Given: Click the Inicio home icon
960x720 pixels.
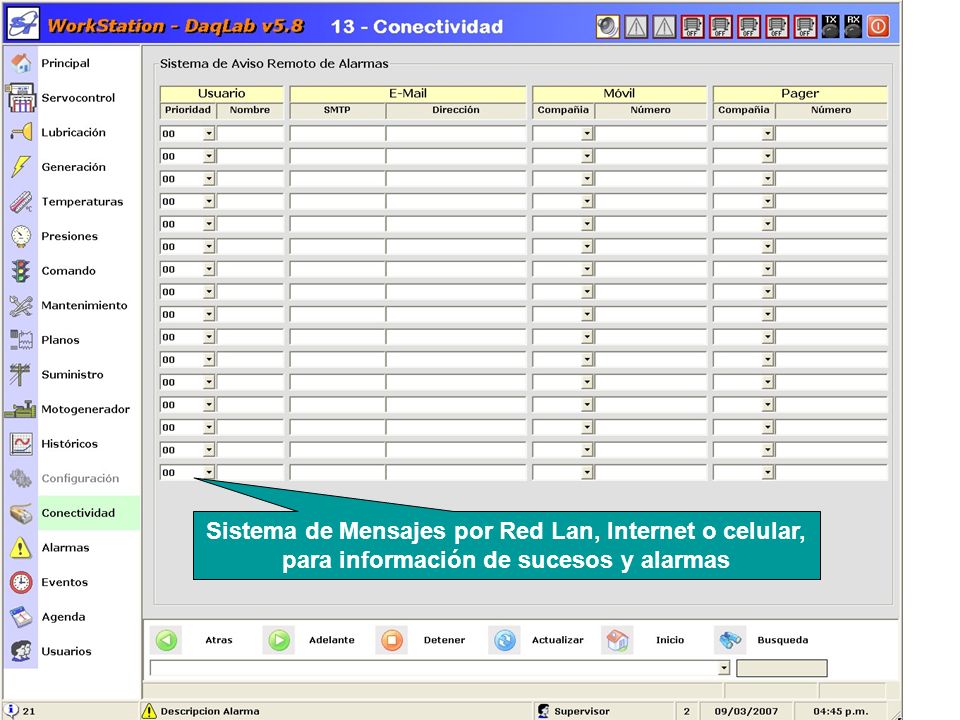Looking at the screenshot, I should click(617, 640).
